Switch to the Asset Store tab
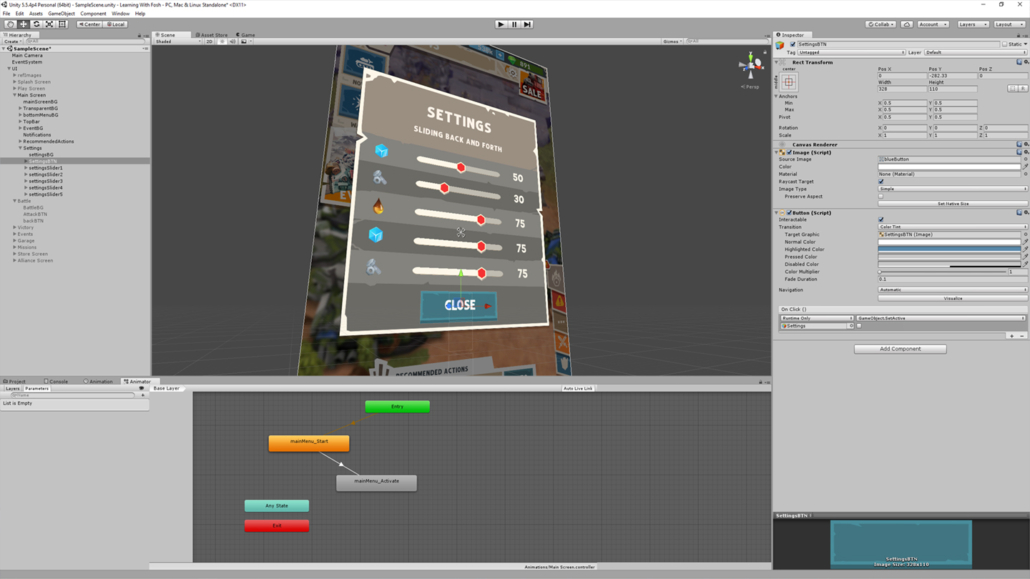 click(x=212, y=35)
